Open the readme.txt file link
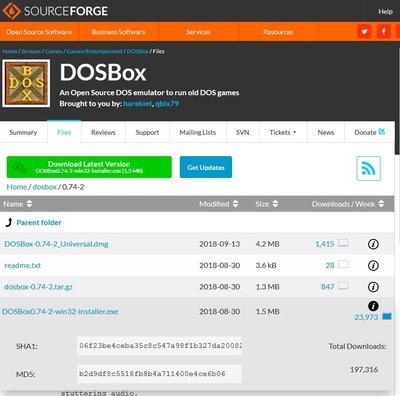Image resolution: width=400 pixels, height=396 pixels. 22,265
